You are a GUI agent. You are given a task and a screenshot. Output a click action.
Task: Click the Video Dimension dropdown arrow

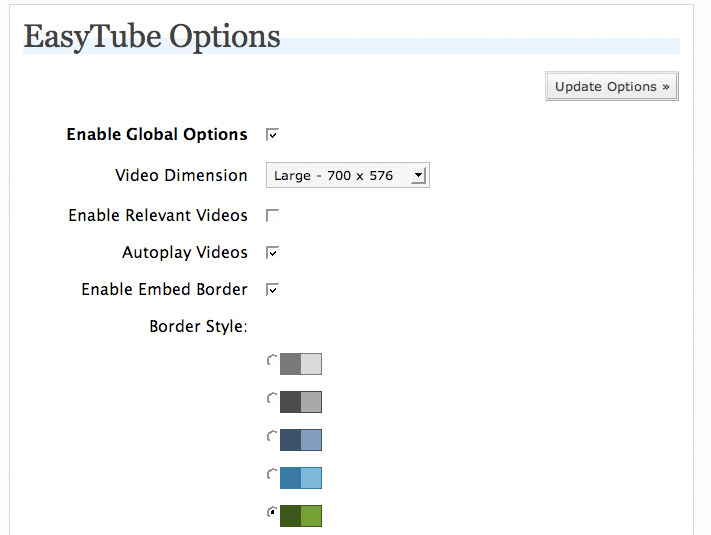pyautogui.click(x=418, y=175)
